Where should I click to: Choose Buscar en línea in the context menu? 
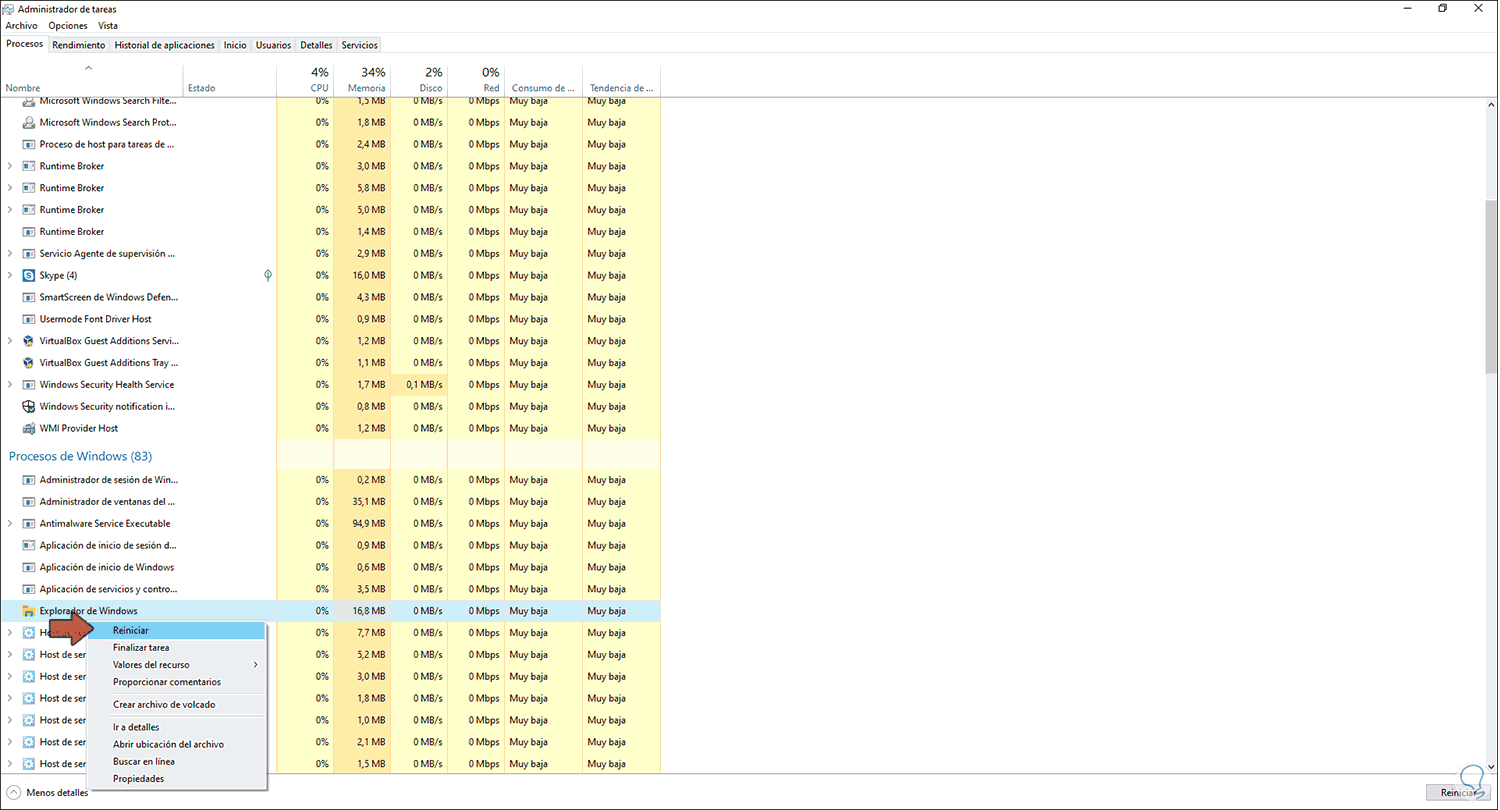coord(176,762)
